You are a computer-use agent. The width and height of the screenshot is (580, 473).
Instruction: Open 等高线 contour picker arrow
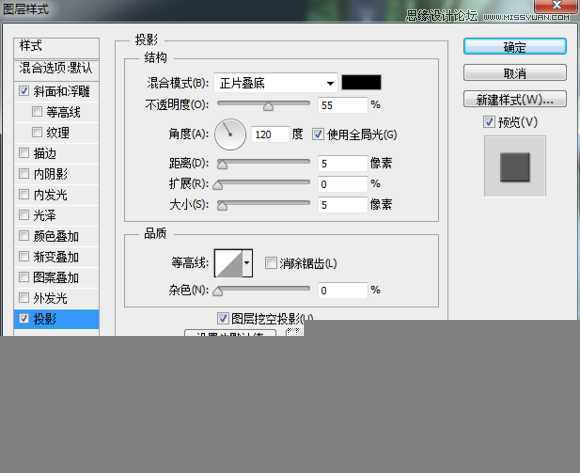click(247, 263)
